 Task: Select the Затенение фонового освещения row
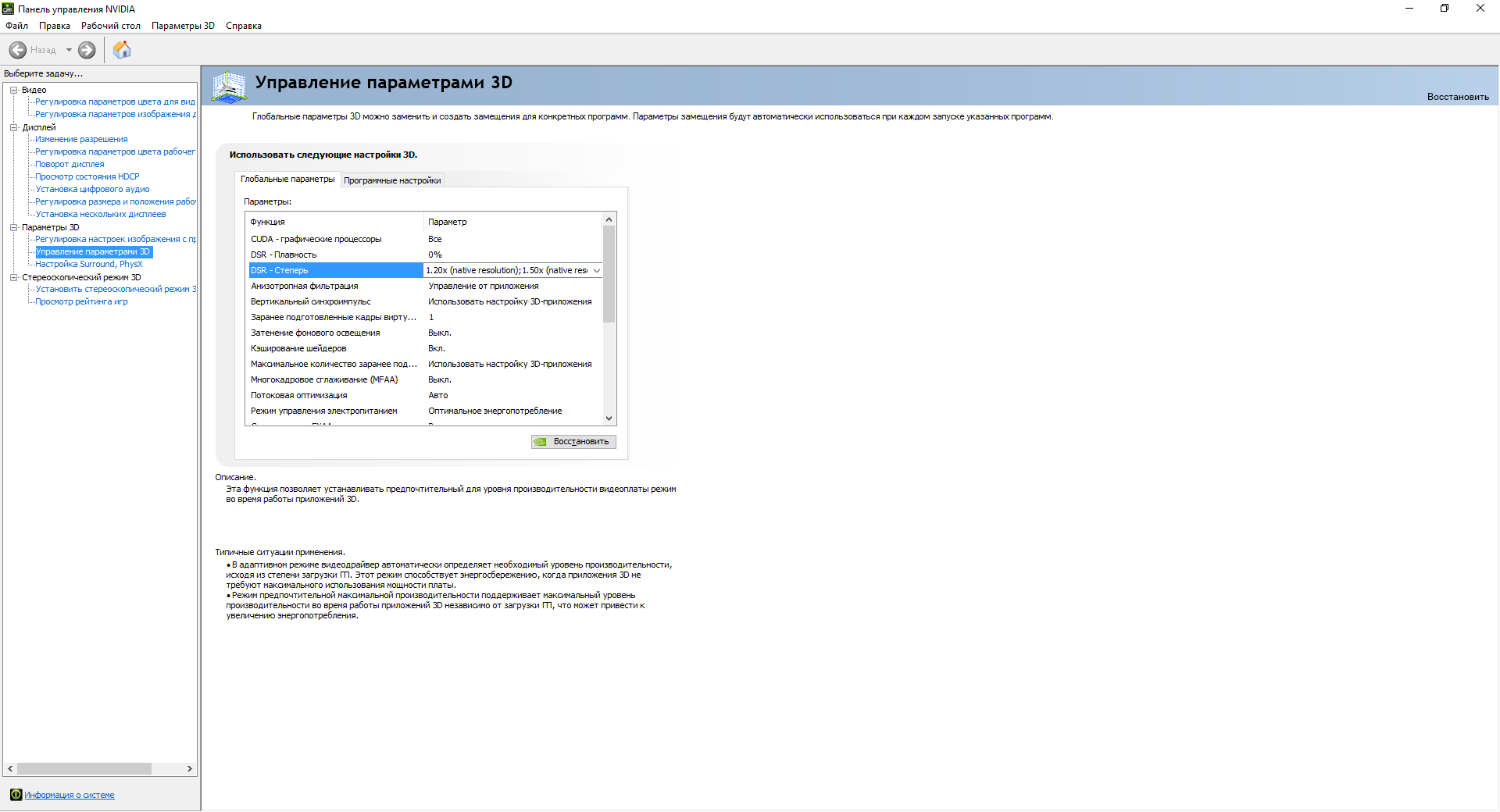(x=424, y=333)
